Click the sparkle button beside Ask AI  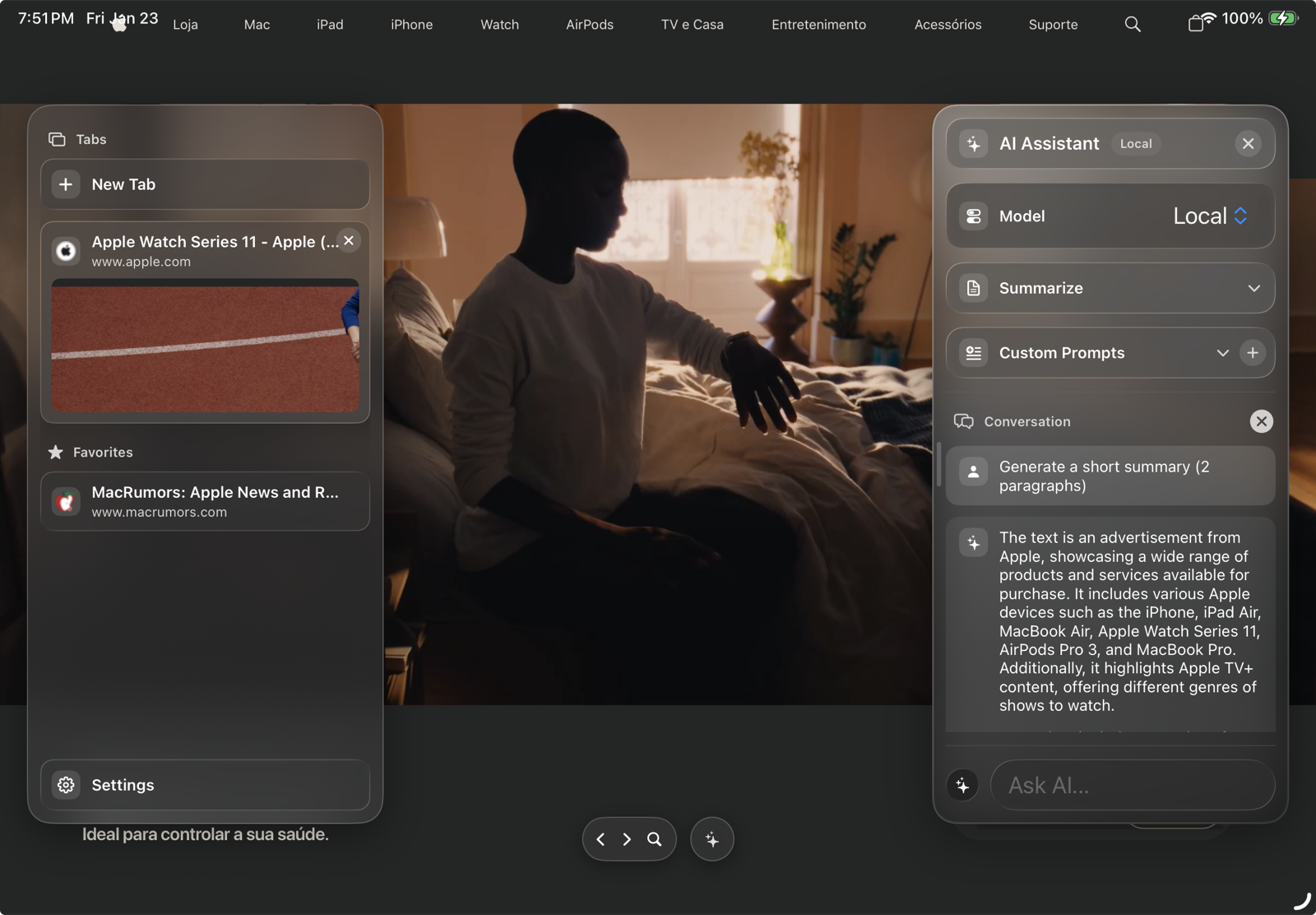963,786
